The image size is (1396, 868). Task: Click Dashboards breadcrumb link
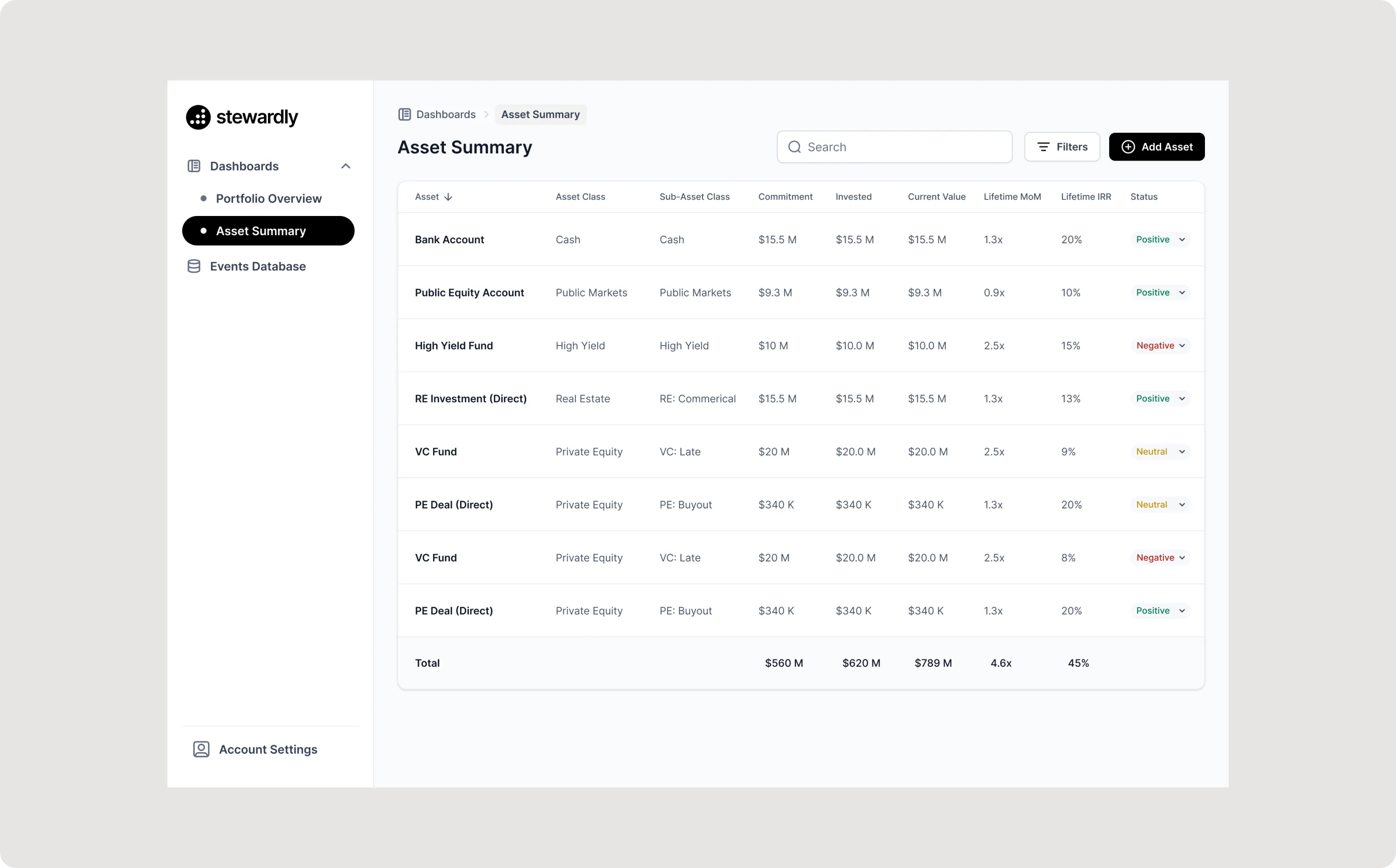click(446, 114)
